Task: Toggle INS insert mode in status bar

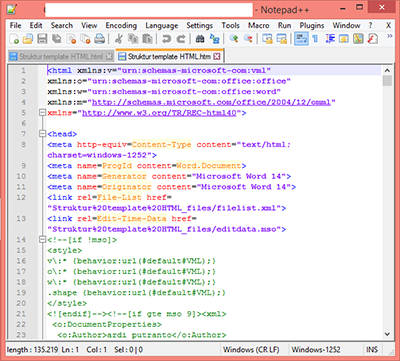Action: pos(372,350)
